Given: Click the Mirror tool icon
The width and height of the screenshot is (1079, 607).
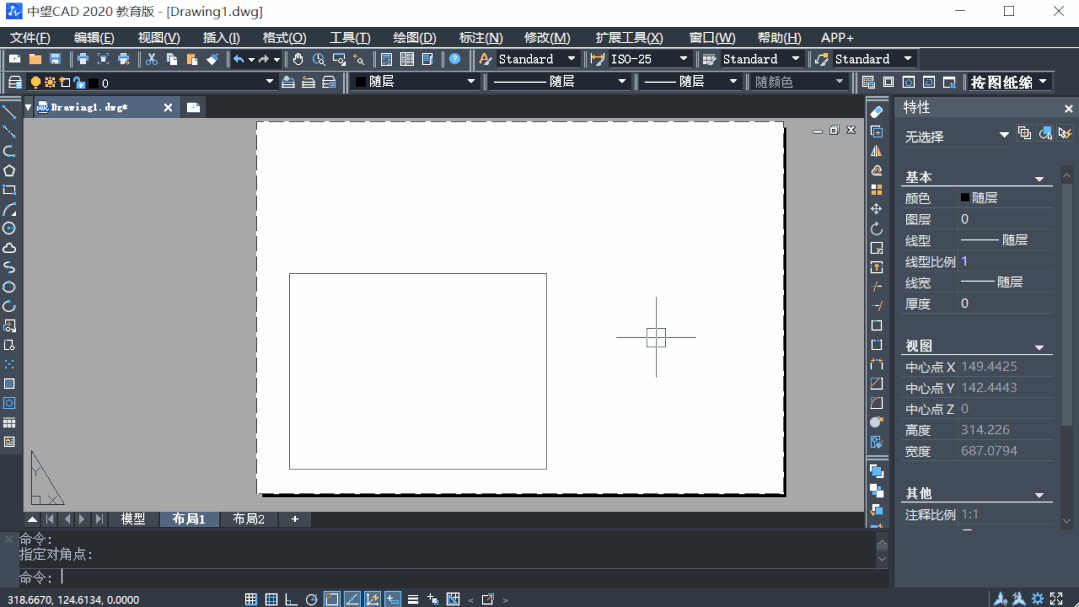Looking at the screenshot, I should [876, 151].
